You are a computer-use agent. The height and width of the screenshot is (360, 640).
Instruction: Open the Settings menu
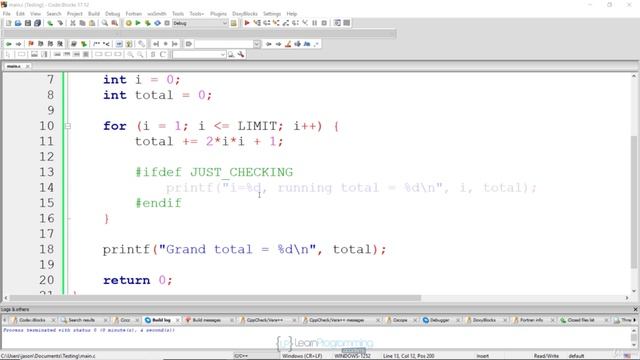click(272, 14)
